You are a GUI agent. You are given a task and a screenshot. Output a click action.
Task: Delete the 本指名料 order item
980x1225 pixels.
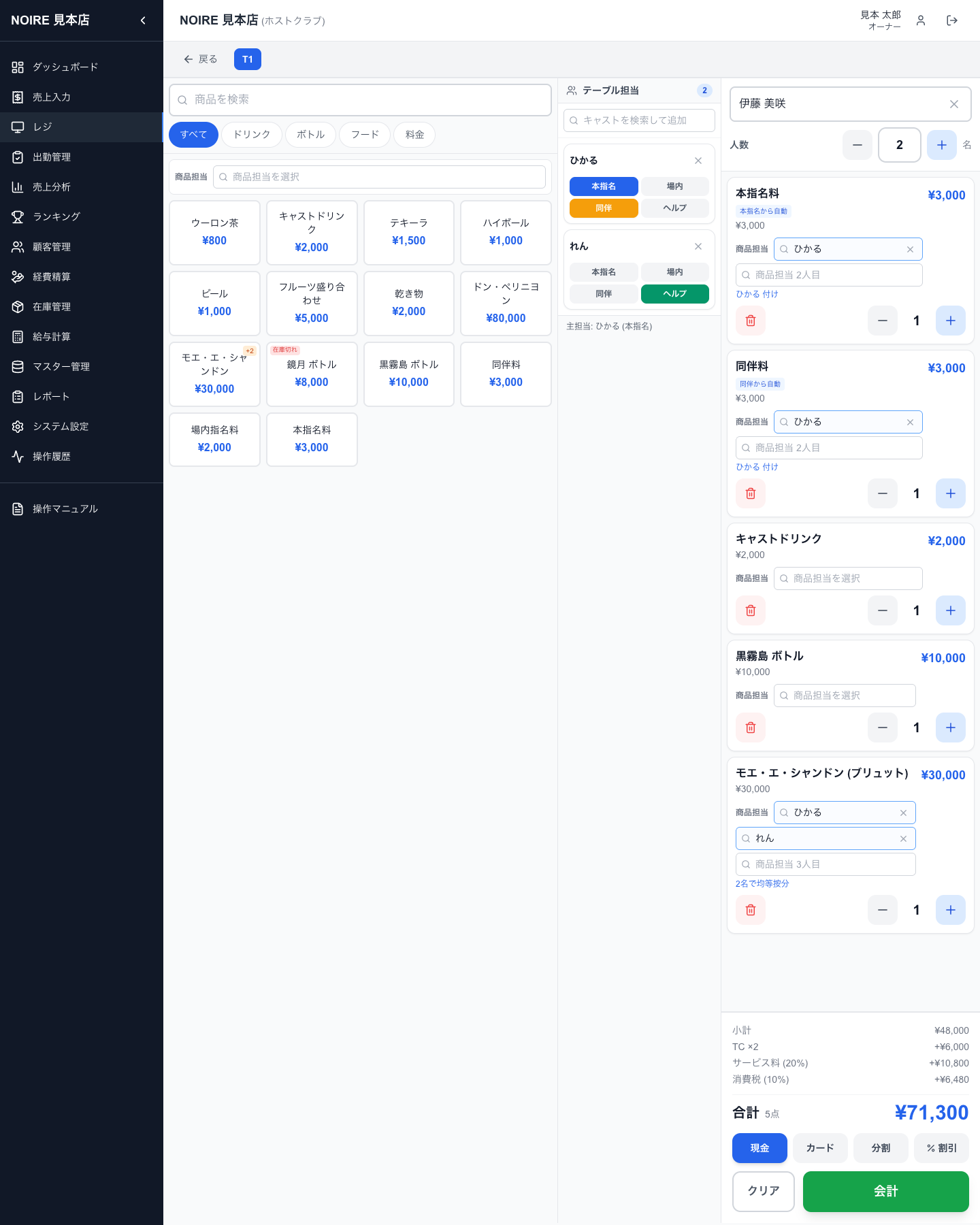[751, 321]
